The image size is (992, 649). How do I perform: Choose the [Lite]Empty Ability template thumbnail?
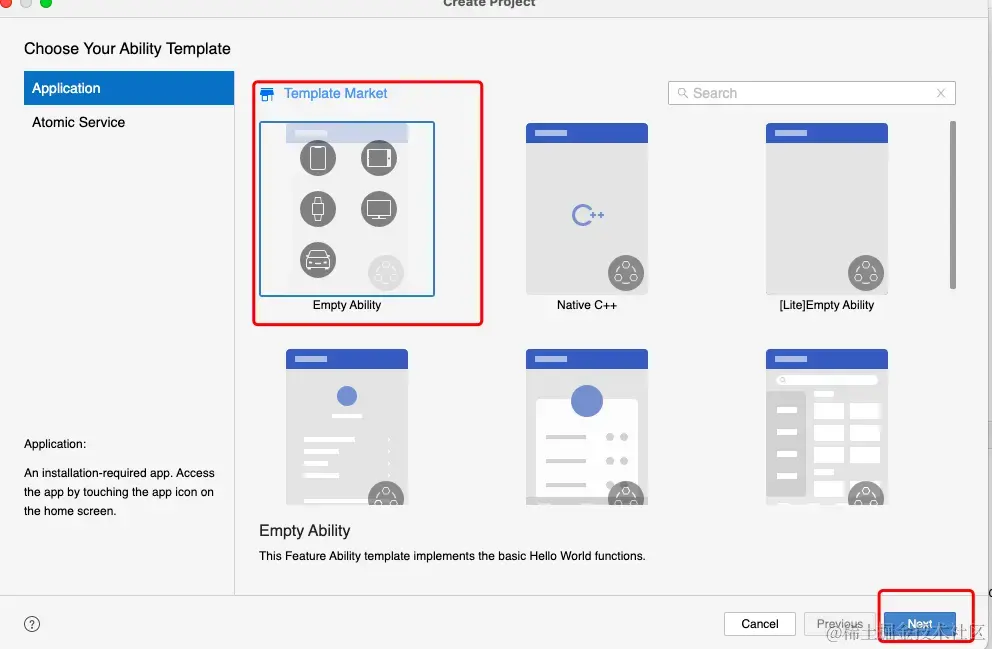pos(826,209)
